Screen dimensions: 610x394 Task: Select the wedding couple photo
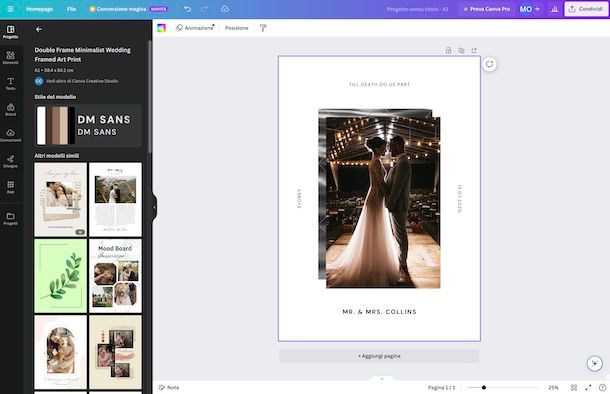pos(383,202)
